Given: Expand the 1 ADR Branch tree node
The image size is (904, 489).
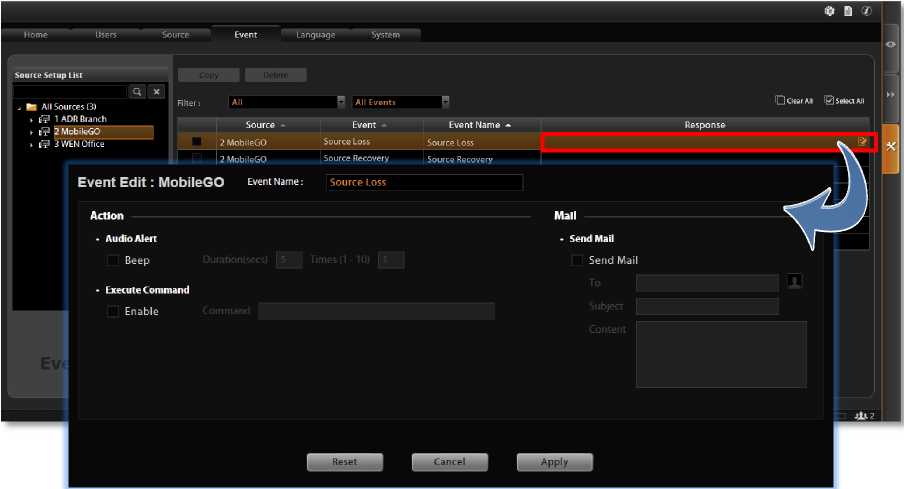Looking at the screenshot, I should point(32,119).
